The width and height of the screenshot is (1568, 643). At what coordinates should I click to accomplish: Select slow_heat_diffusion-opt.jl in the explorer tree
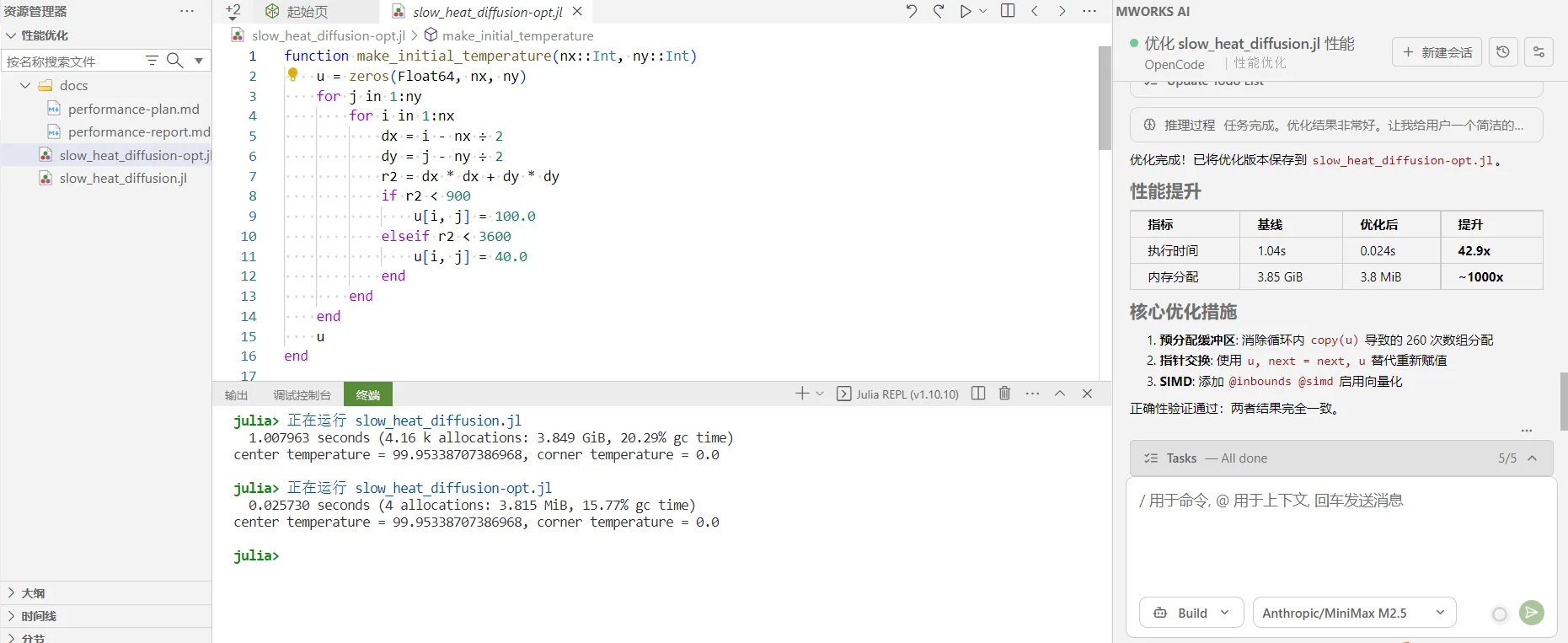106,155
